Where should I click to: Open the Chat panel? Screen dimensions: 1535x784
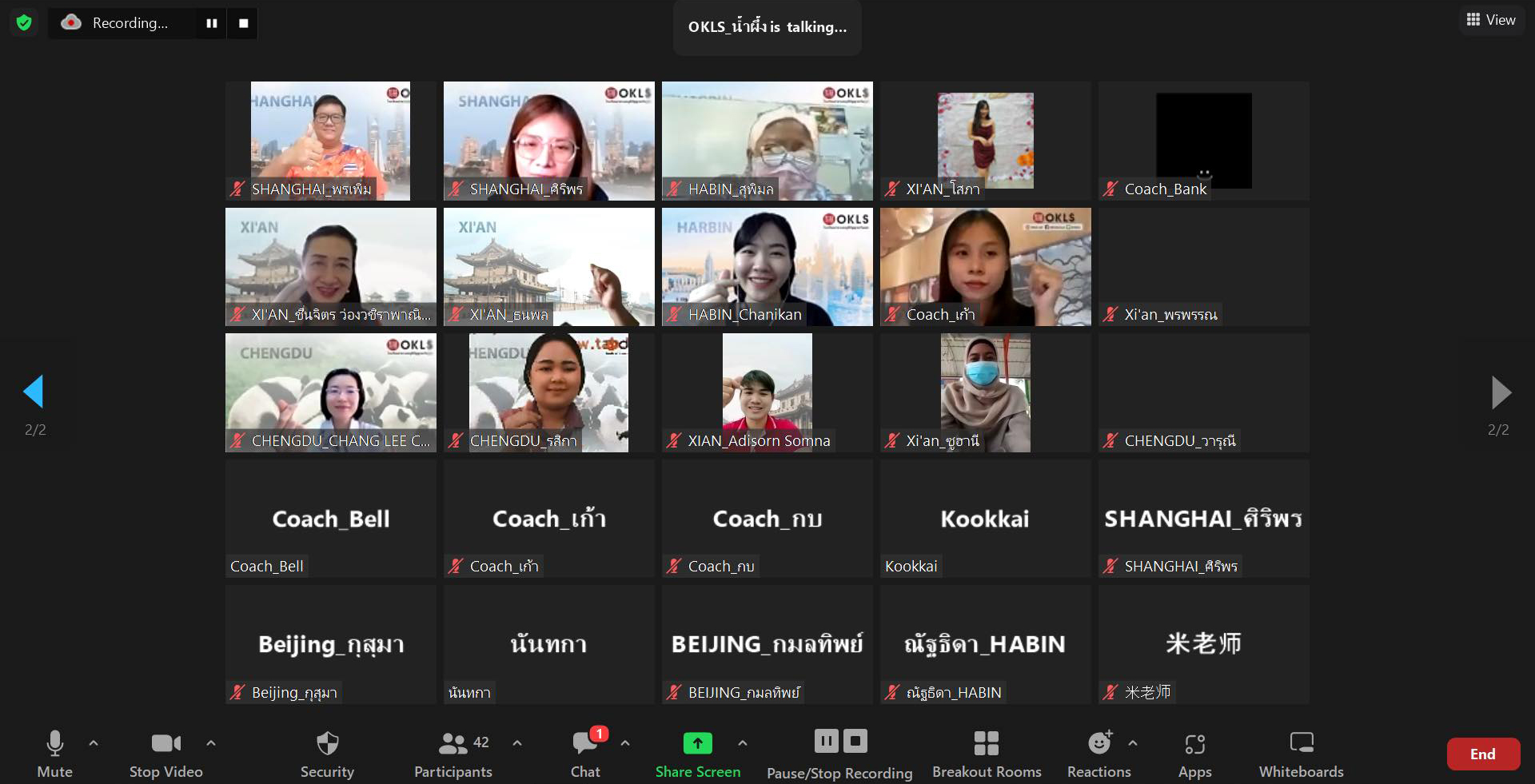(585, 754)
